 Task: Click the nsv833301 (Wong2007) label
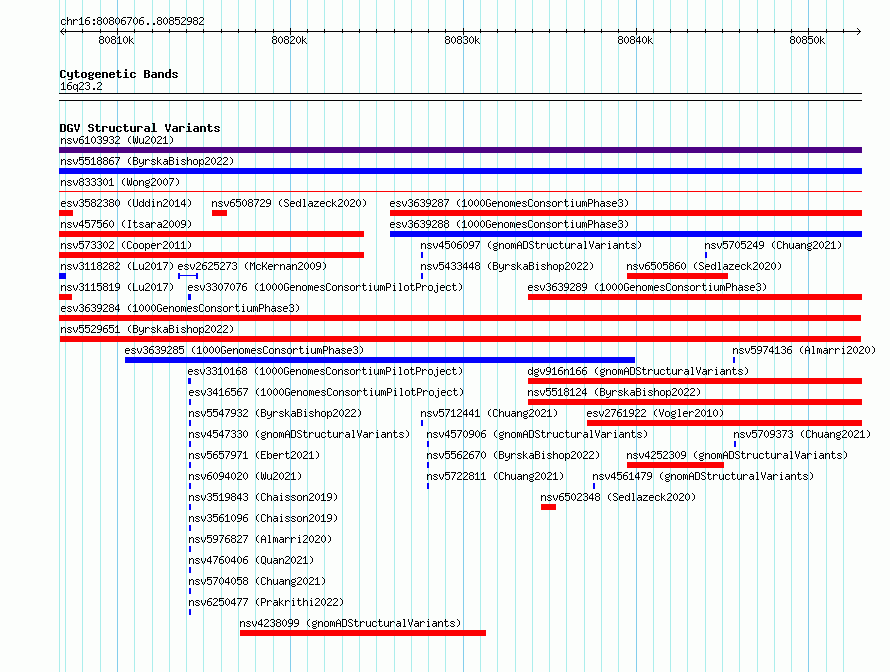tap(120, 182)
